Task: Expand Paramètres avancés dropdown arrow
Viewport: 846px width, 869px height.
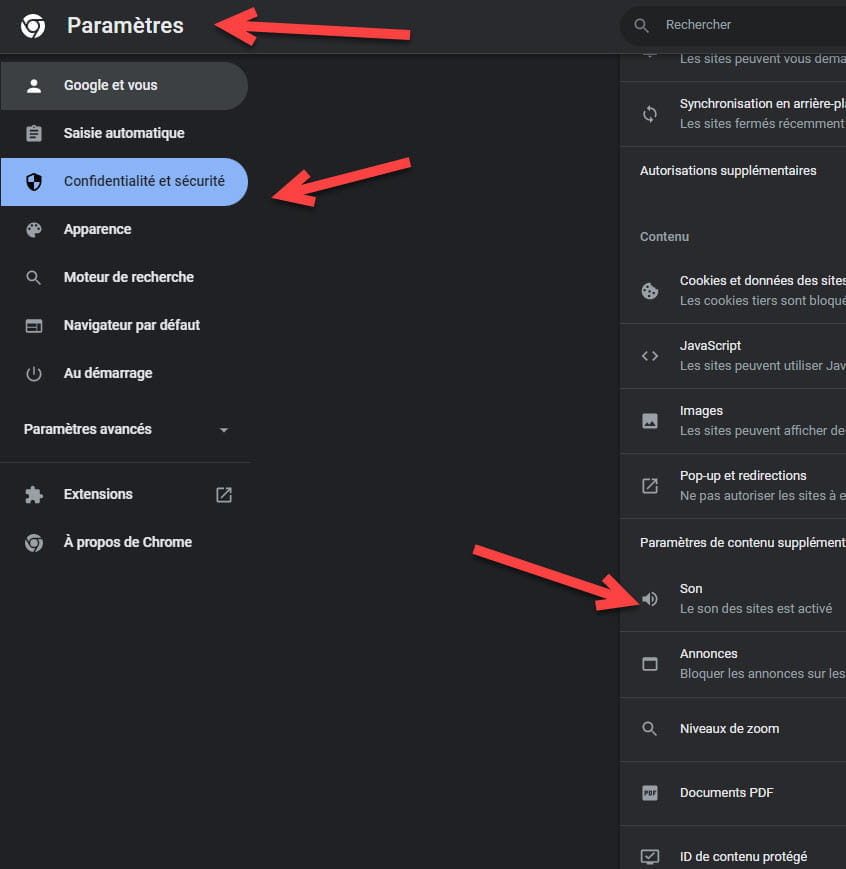Action: coord(224,430)
